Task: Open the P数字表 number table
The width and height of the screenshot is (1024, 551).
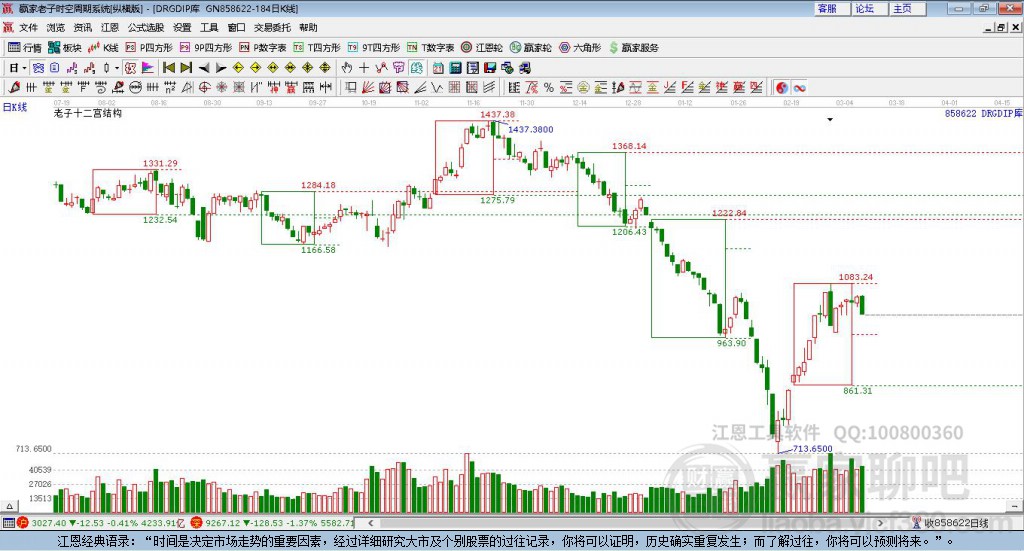Action: [263, 48]
